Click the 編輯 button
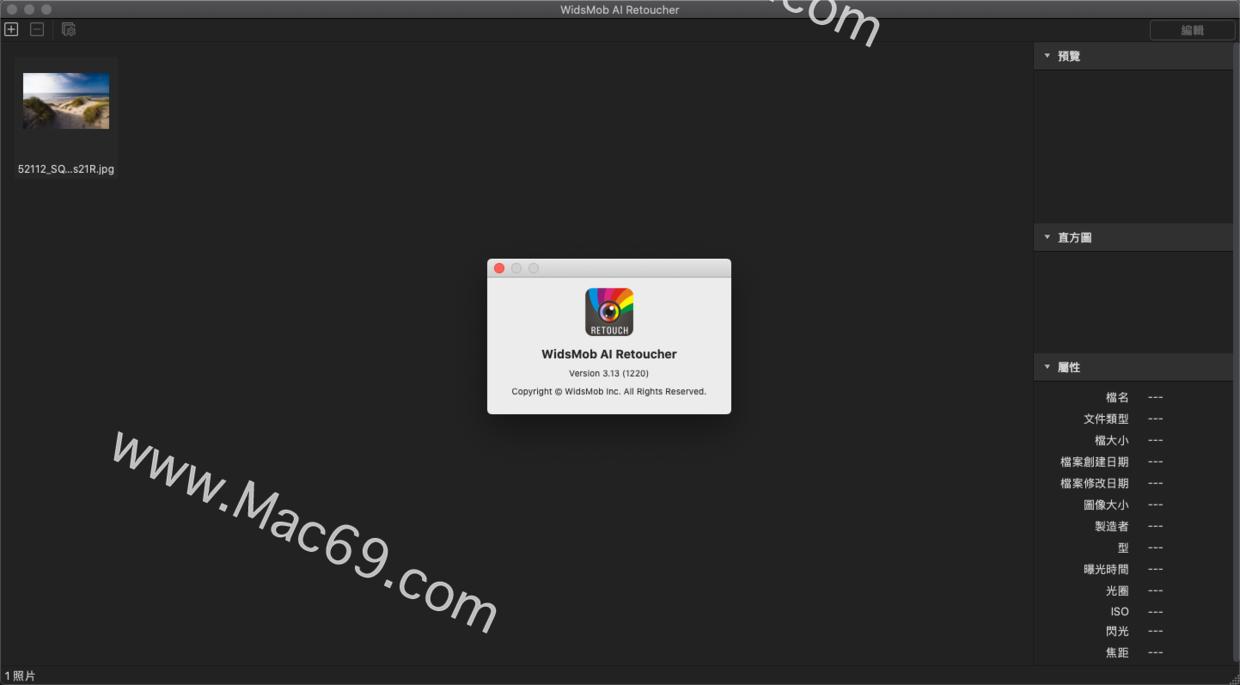The image size is (1240, 685). coord(1192,30)
